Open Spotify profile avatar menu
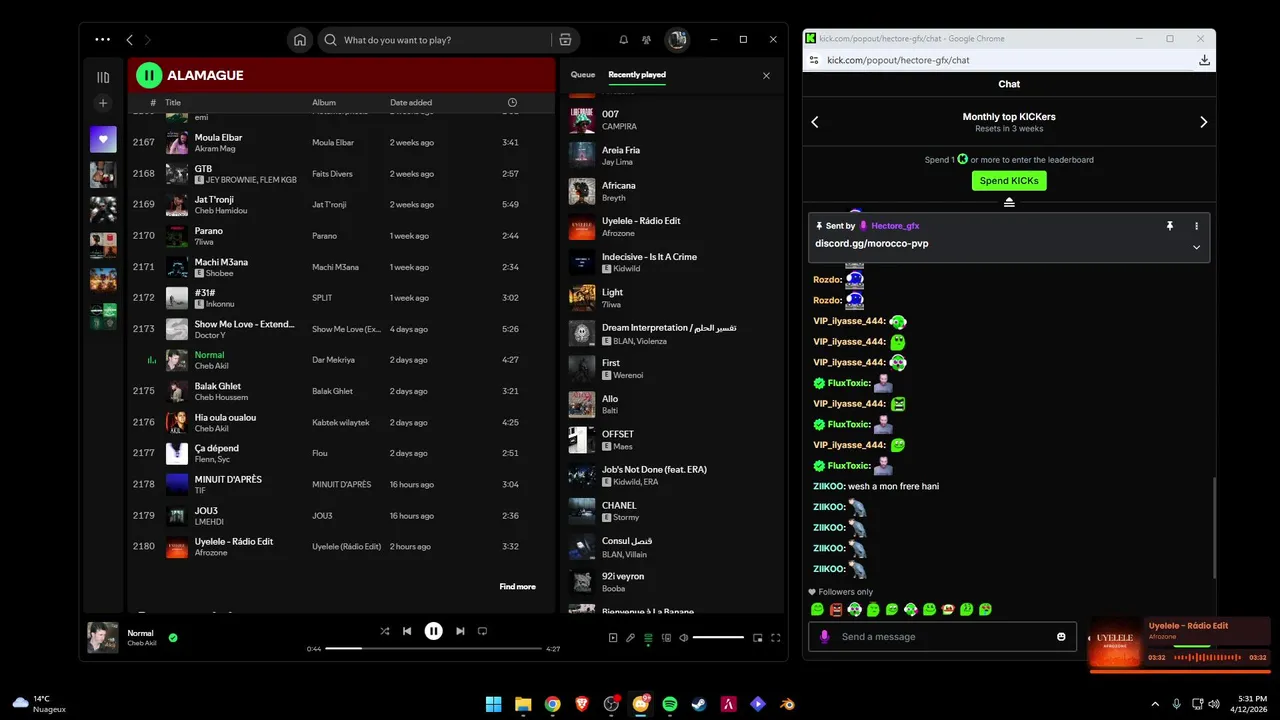Screen dimensions: 1280x720 click(677, 40)
